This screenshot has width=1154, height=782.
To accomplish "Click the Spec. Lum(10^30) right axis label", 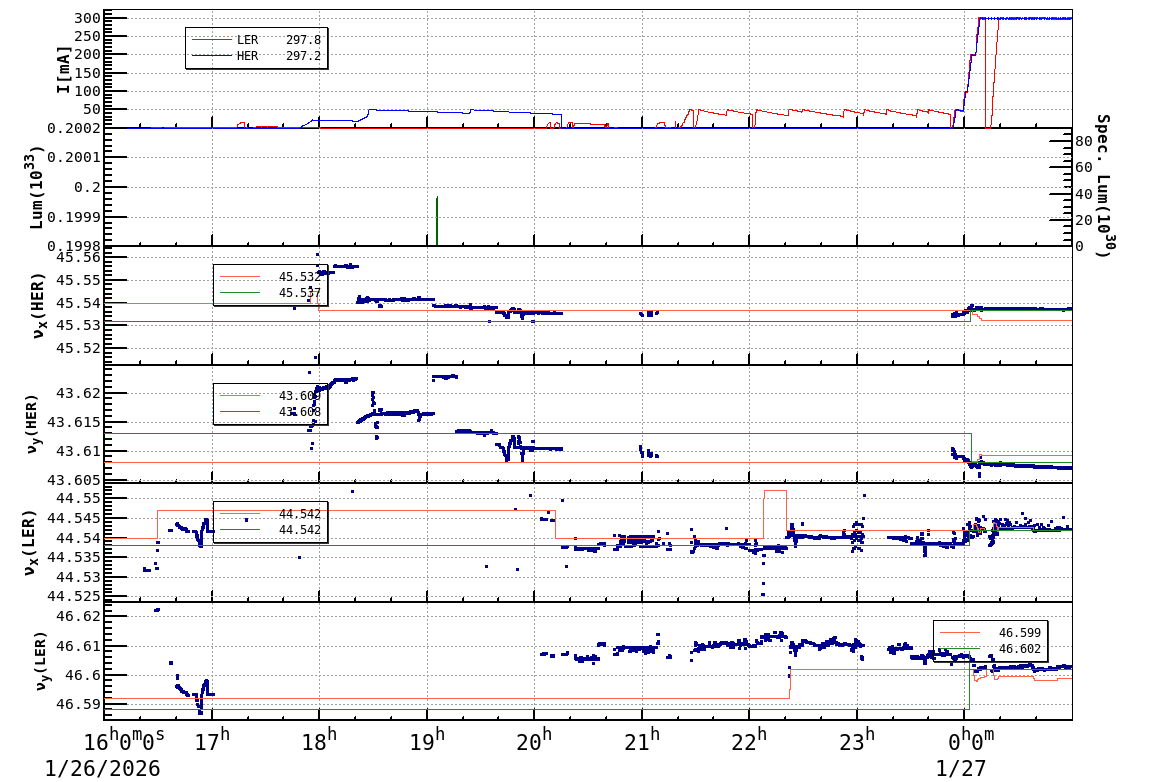I will pos(1103,185).
